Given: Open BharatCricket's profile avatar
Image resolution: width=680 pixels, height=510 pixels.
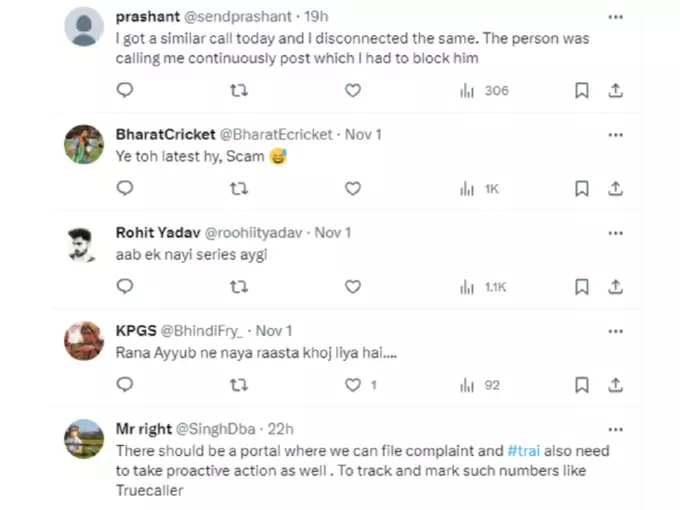Looking at the screenshot, I should click(x=84, y=144).
